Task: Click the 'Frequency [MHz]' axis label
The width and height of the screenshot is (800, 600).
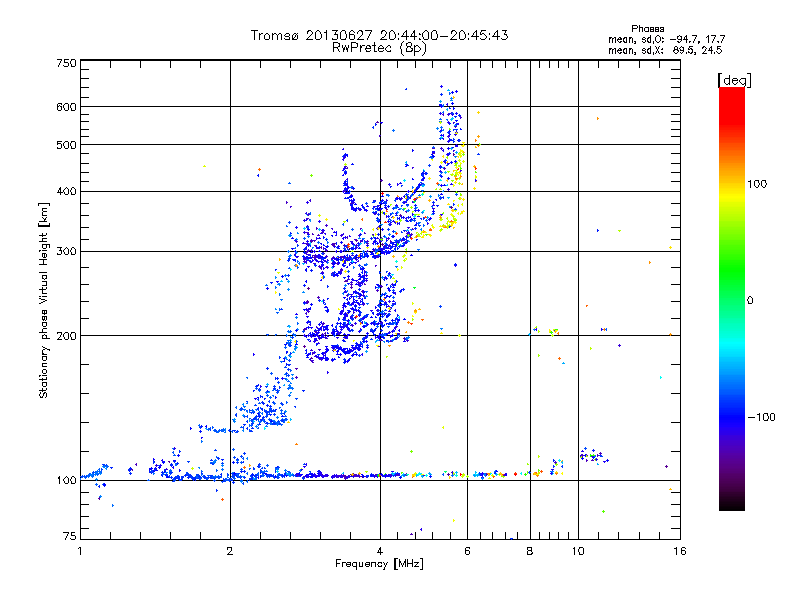Action: (x=379, y=564)
